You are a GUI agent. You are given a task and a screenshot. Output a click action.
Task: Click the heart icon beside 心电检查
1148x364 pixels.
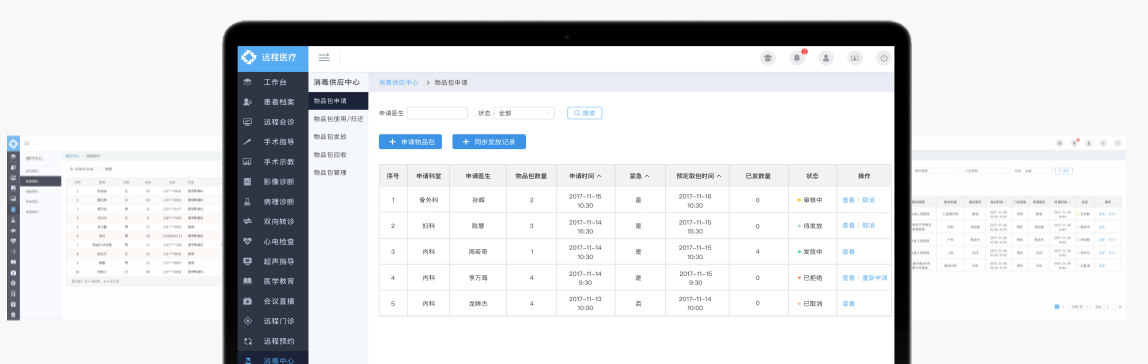[247, 241]
